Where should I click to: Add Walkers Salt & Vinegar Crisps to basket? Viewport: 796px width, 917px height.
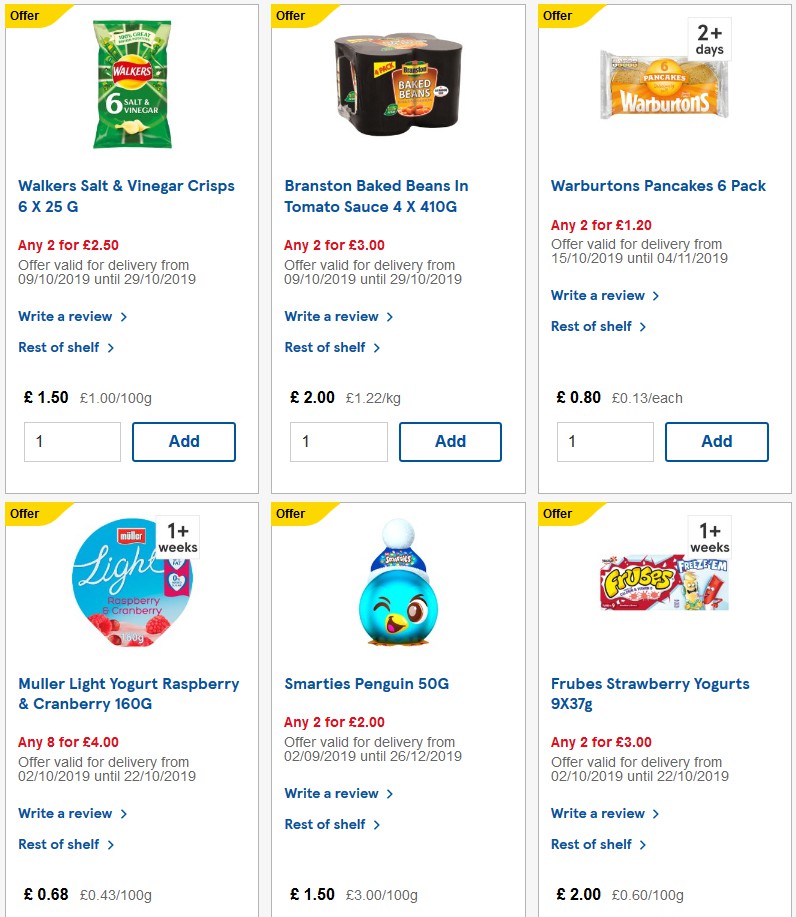pyautogui.click(x=184, y=441)
